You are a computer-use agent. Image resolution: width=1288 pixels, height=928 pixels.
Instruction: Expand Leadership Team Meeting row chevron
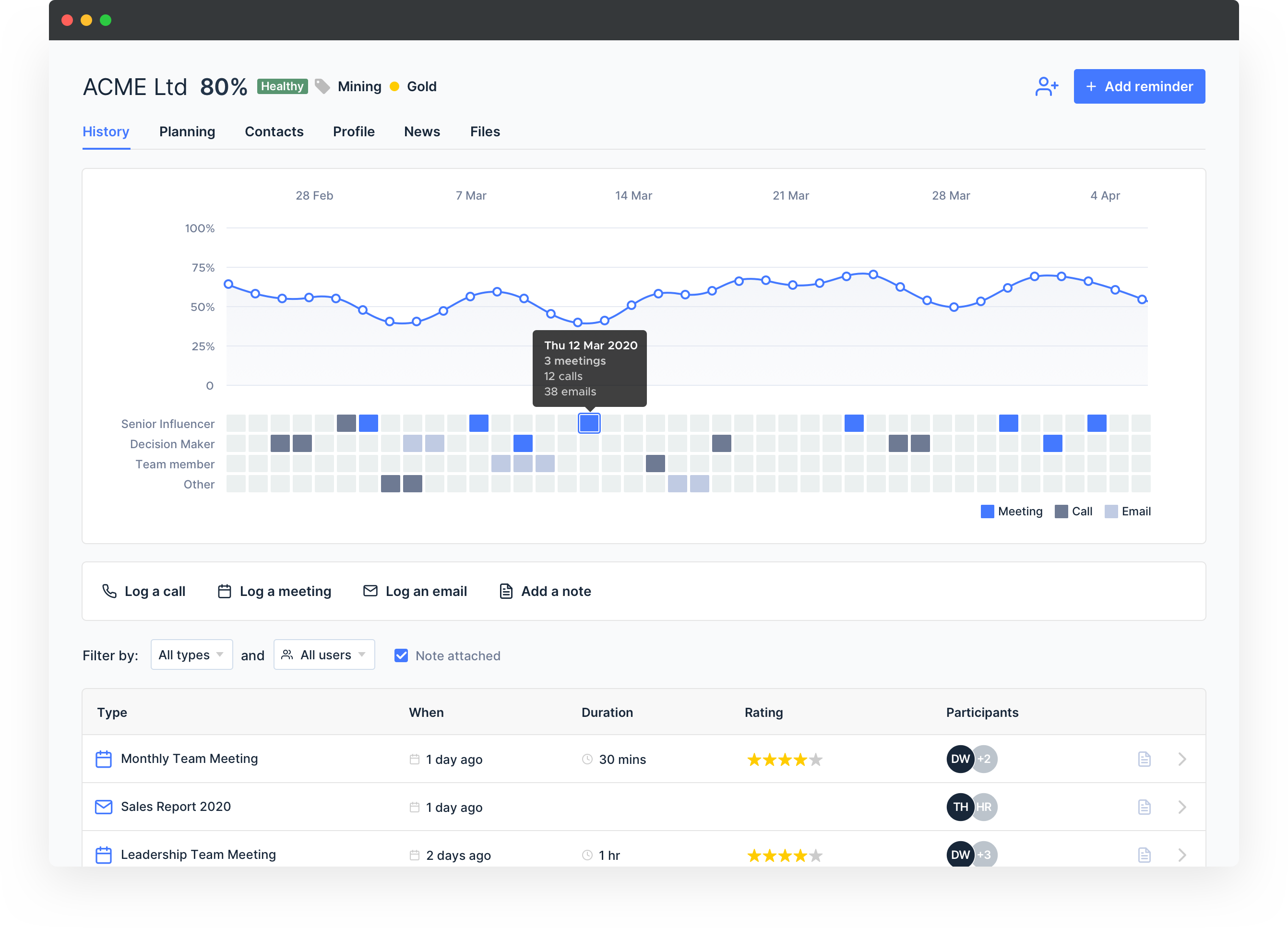tap(1182, 855)
